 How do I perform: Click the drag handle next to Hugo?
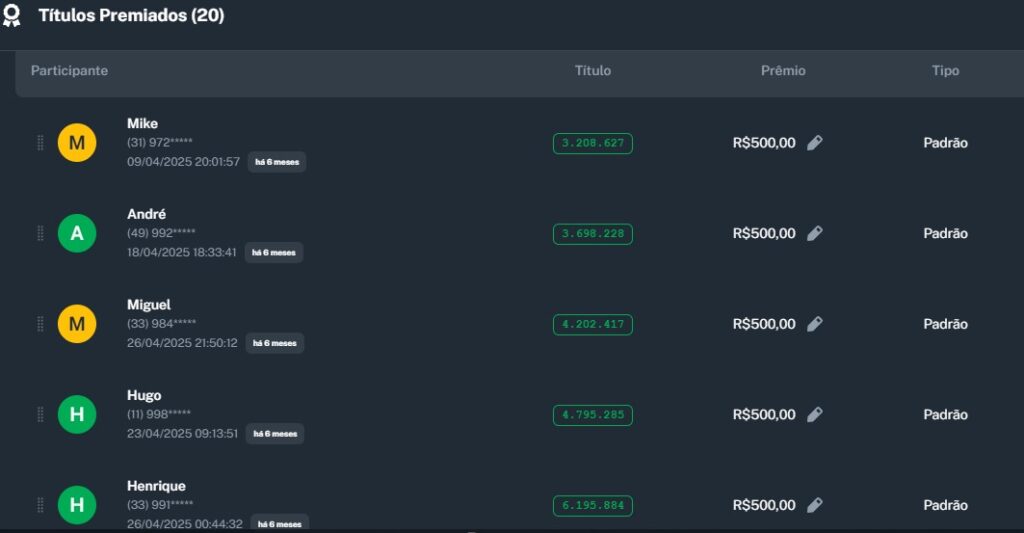(40, 414)
